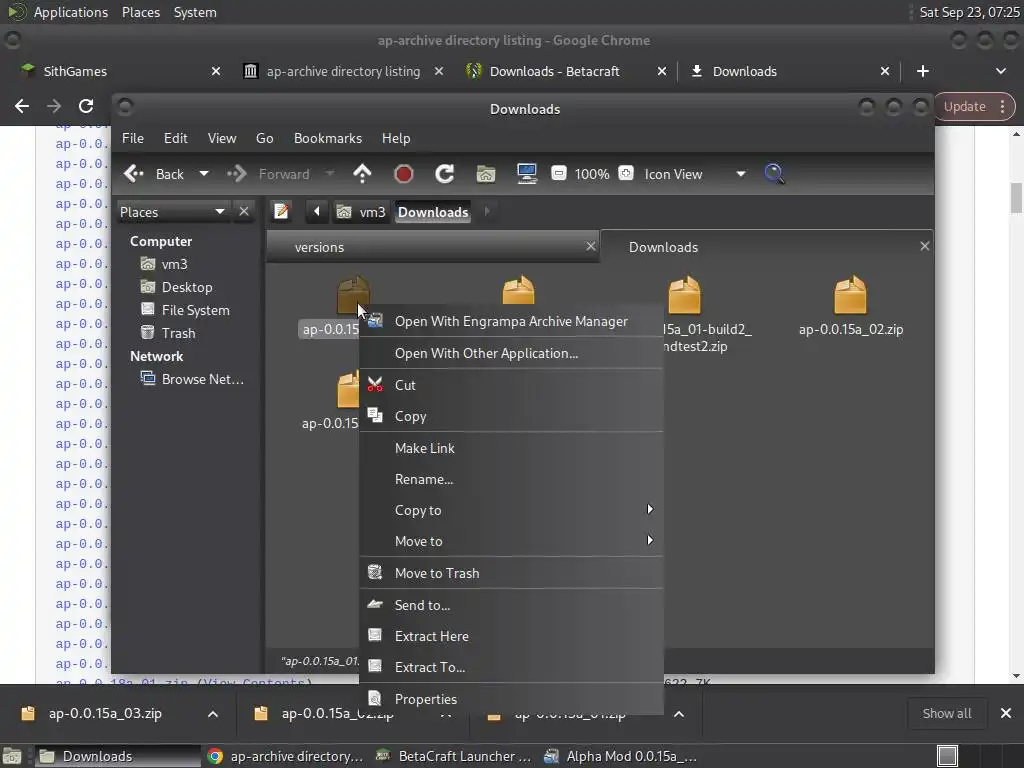Choose Open With Other Application...
1024x768 pixels.
coord(511,353)
